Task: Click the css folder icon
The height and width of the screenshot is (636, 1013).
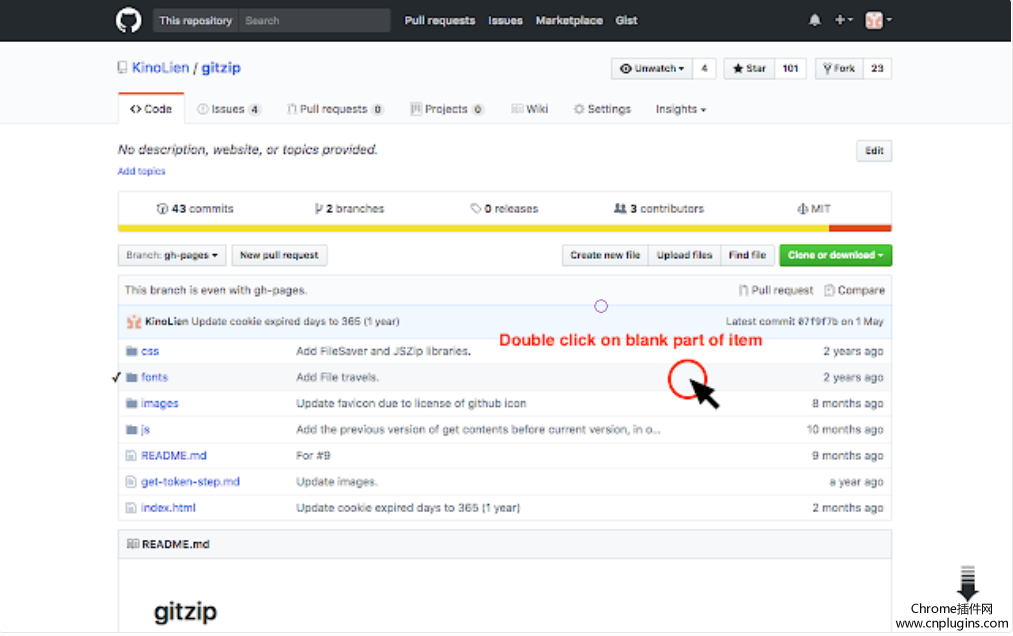Action: point(131,352)
